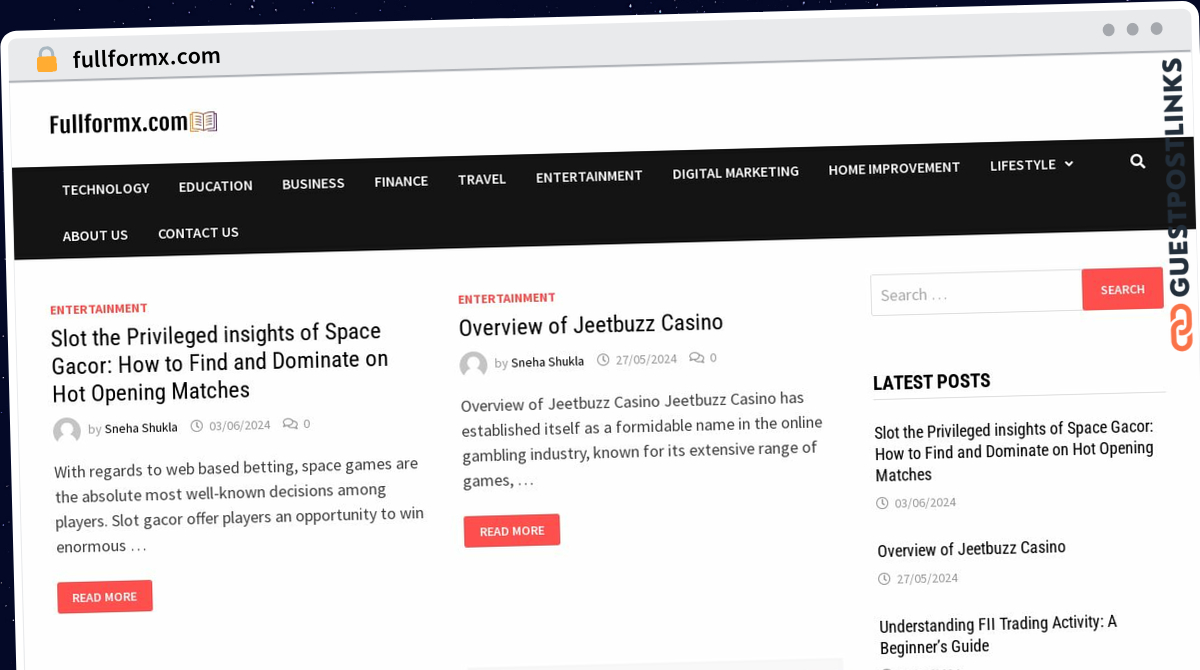Select Entertainment in the navigation bar

[x=589, y=176]
